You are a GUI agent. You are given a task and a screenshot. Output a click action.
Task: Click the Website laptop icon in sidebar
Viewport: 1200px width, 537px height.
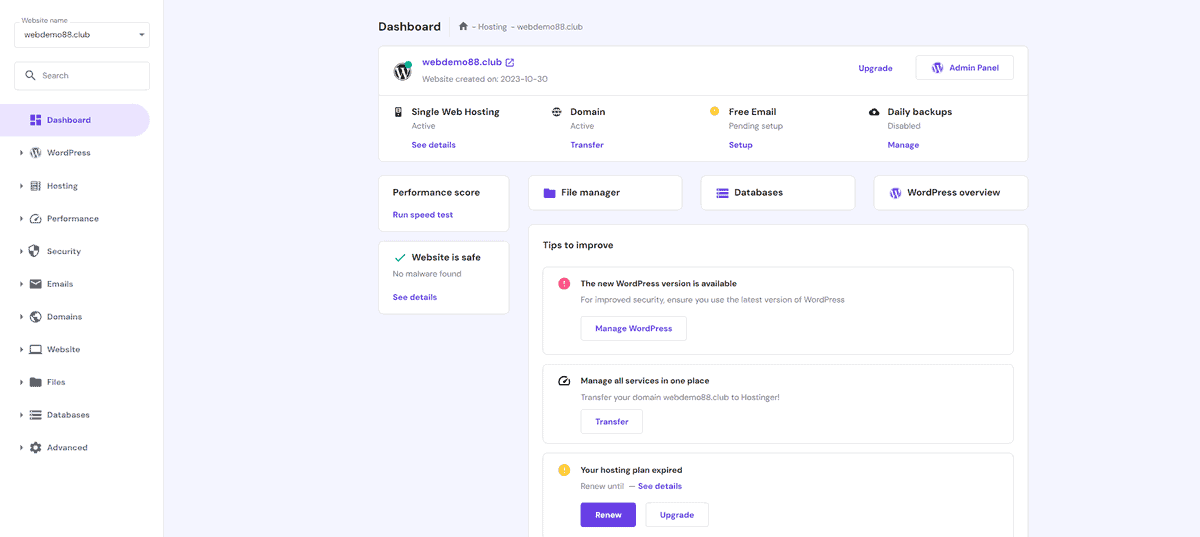pyautogui.click(x=36, y=350)
